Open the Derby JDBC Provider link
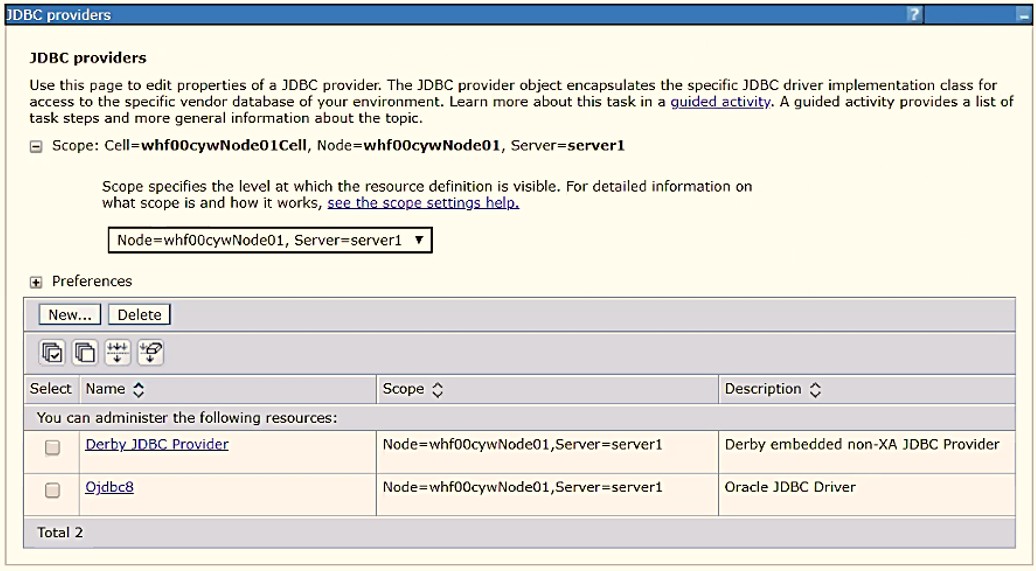The width and height of the screenshot is (1036, 571). 157,444
